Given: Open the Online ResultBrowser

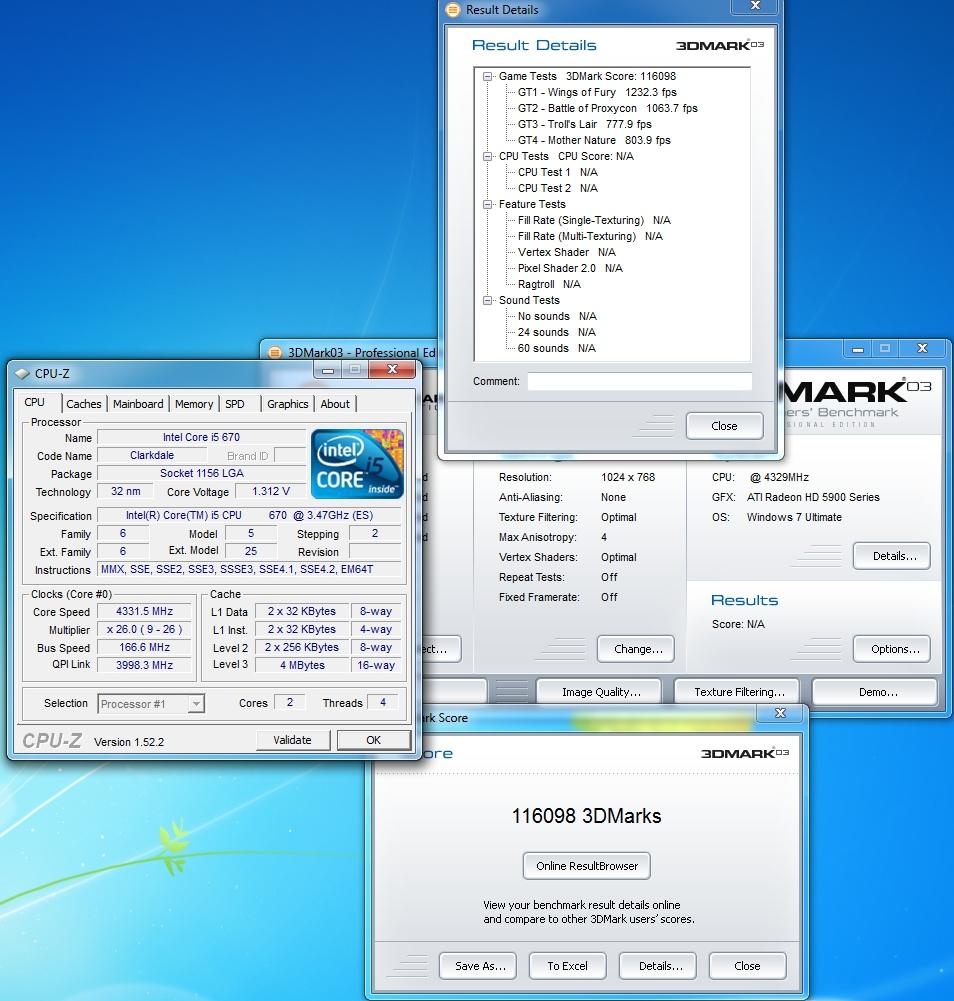Looking at the screenshot, I should click(x=587, y=866).
